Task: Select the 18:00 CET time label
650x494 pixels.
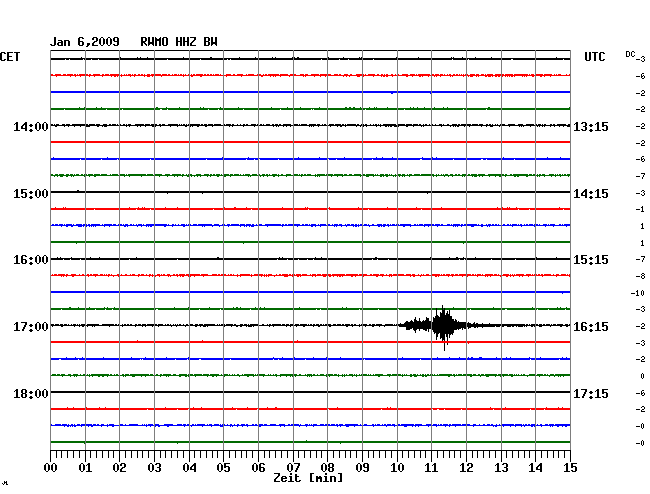Action: pyautogui.click(x=31, y=393)
